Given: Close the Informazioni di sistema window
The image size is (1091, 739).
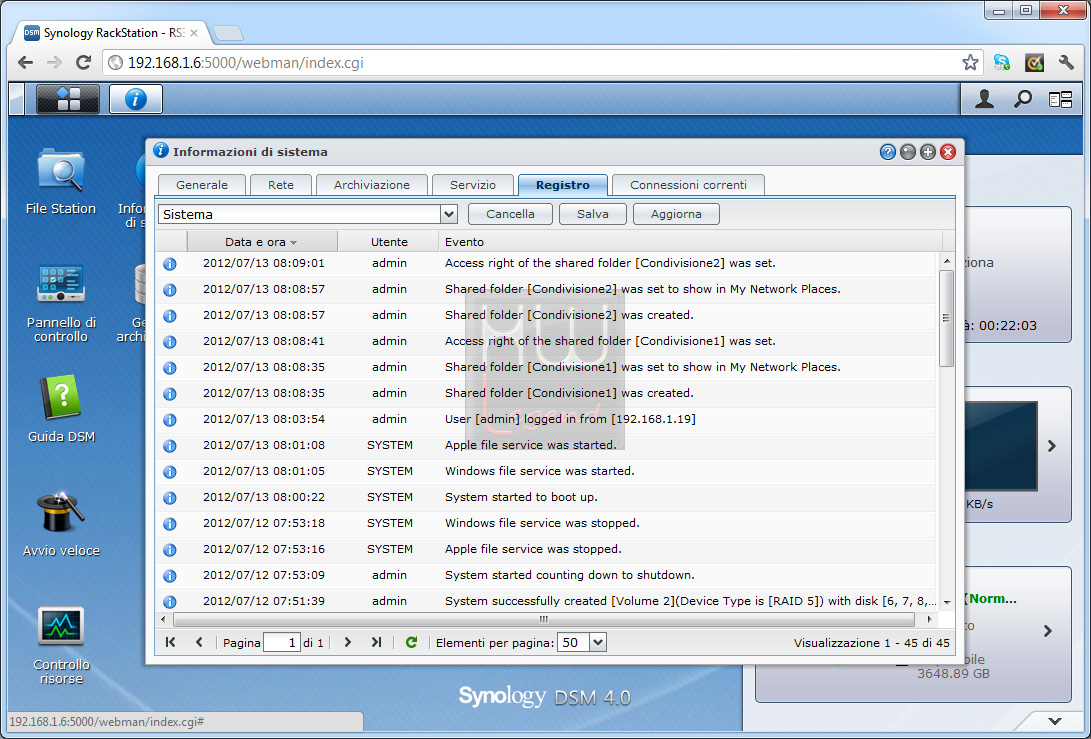Looking at the screenshot, I should pyautogui.click(x=948, y=152).
